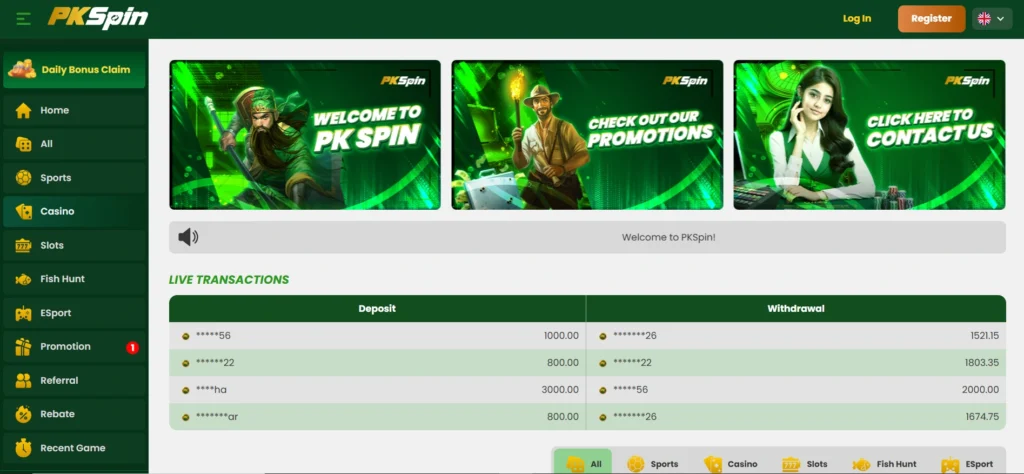Open the Sports sidebar label
This screenshot has height=474, width=1024.
[56, 178]
